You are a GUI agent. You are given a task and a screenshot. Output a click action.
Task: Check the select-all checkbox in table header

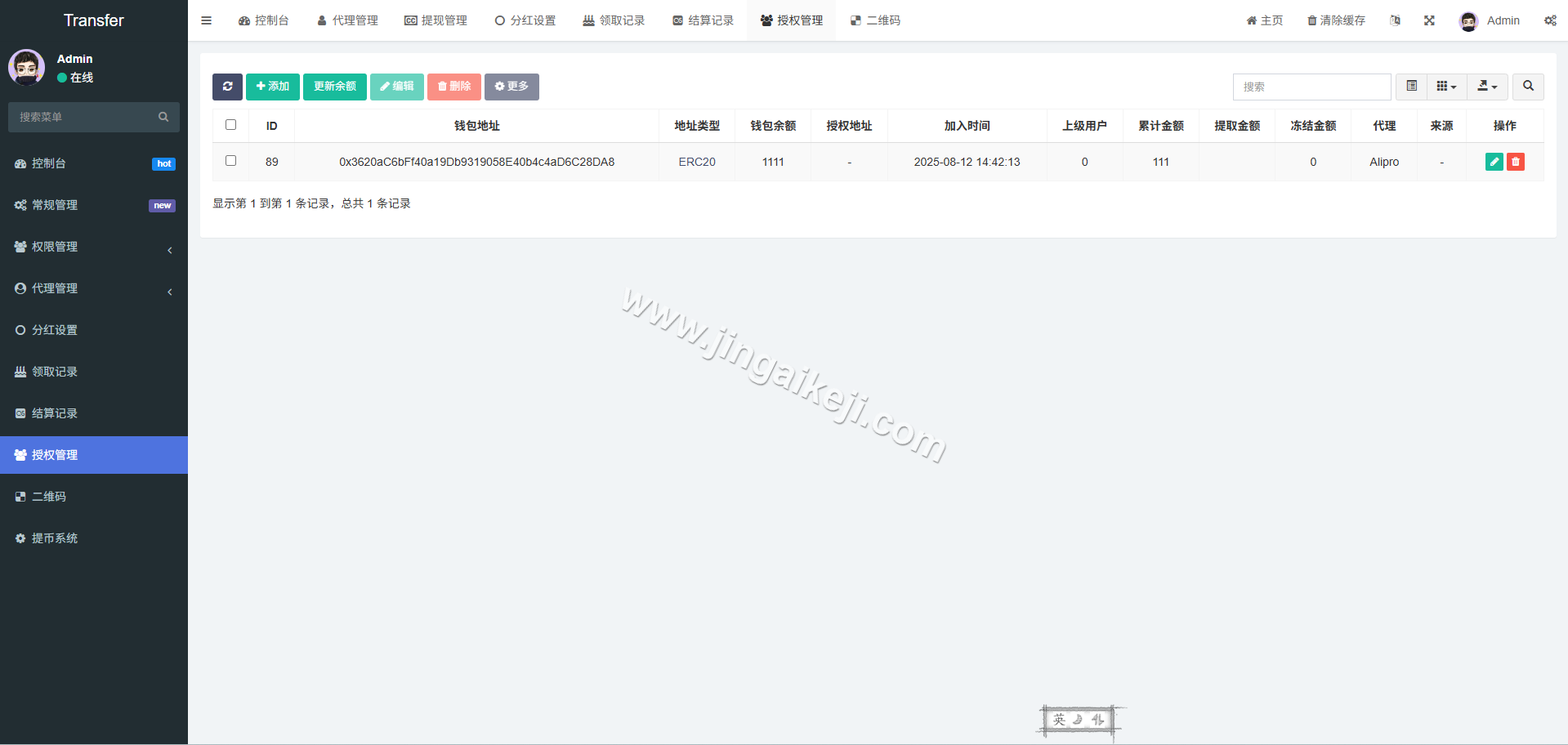pos(230,125)
